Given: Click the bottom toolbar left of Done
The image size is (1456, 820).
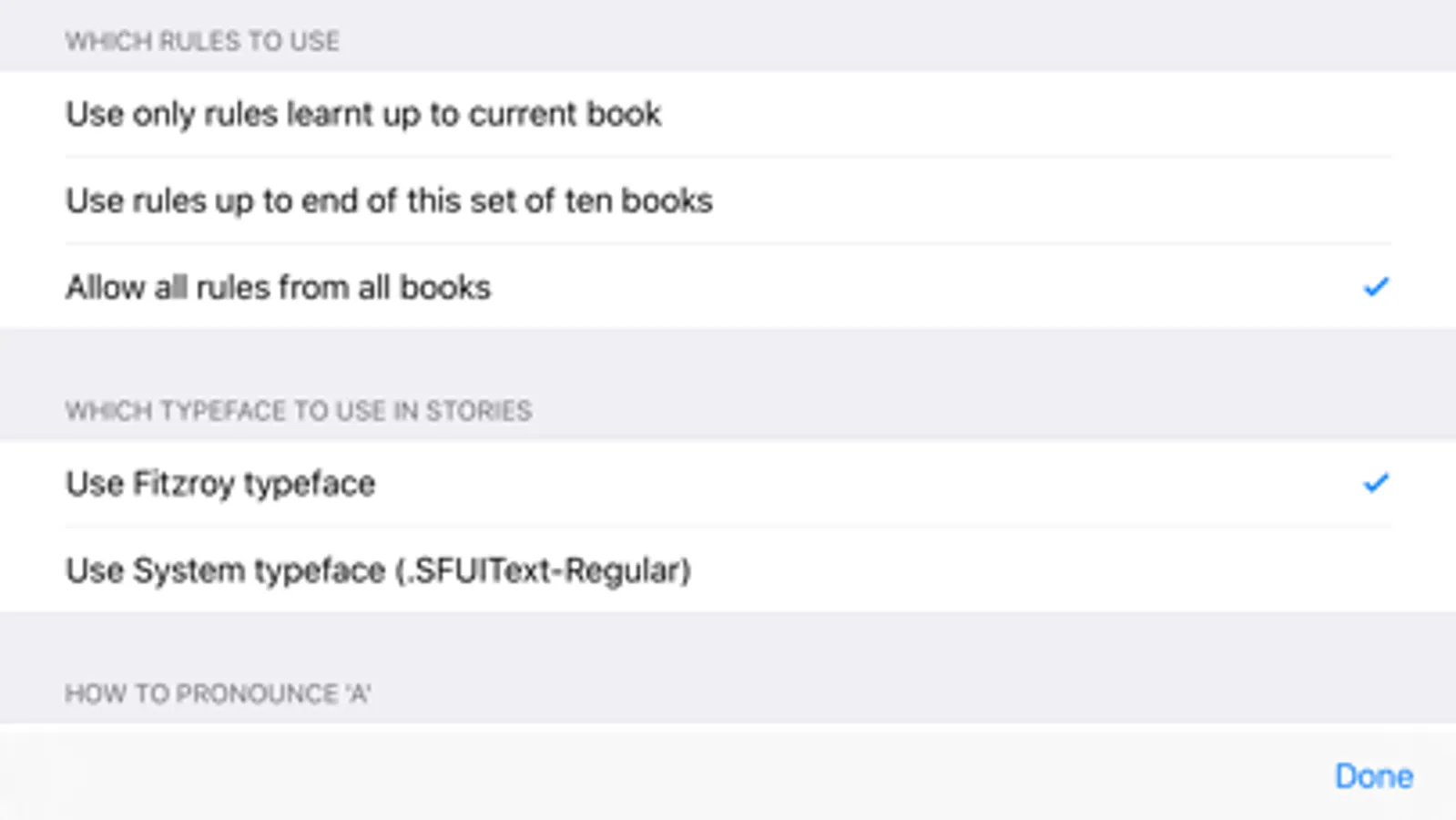Looking at the screenshot, I should (637, 776).
